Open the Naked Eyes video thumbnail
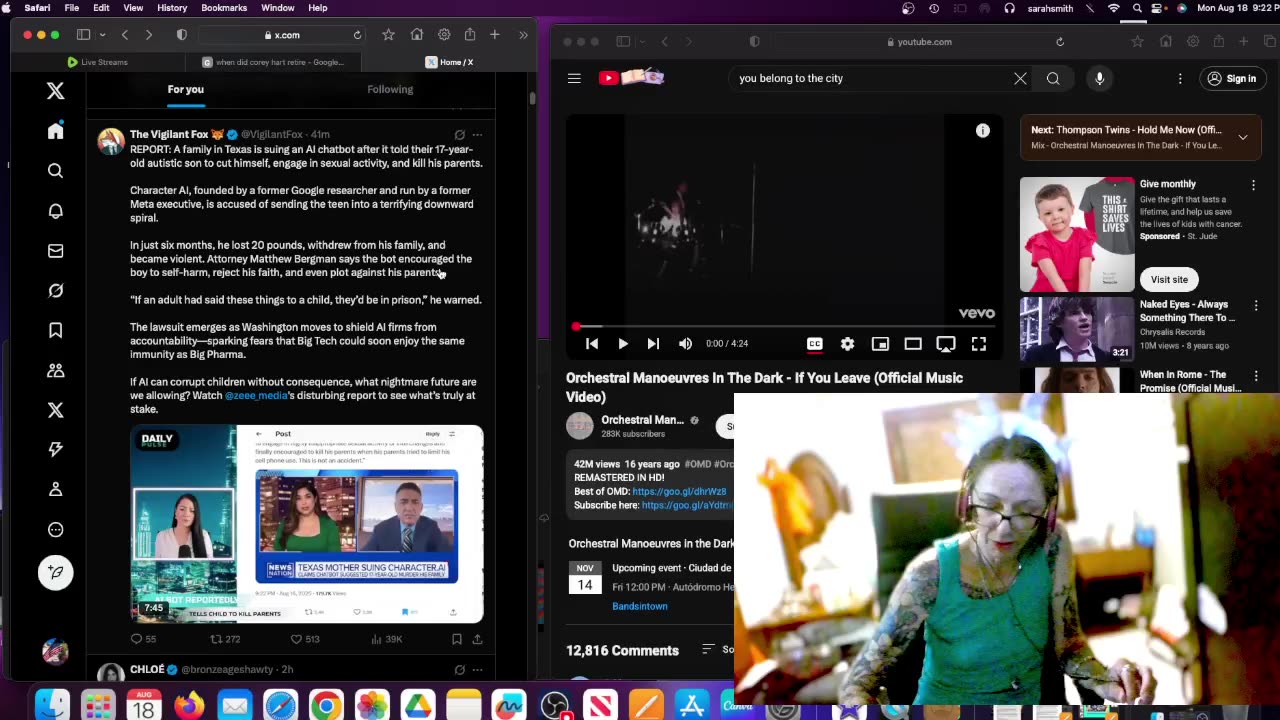 (1077, 328)
